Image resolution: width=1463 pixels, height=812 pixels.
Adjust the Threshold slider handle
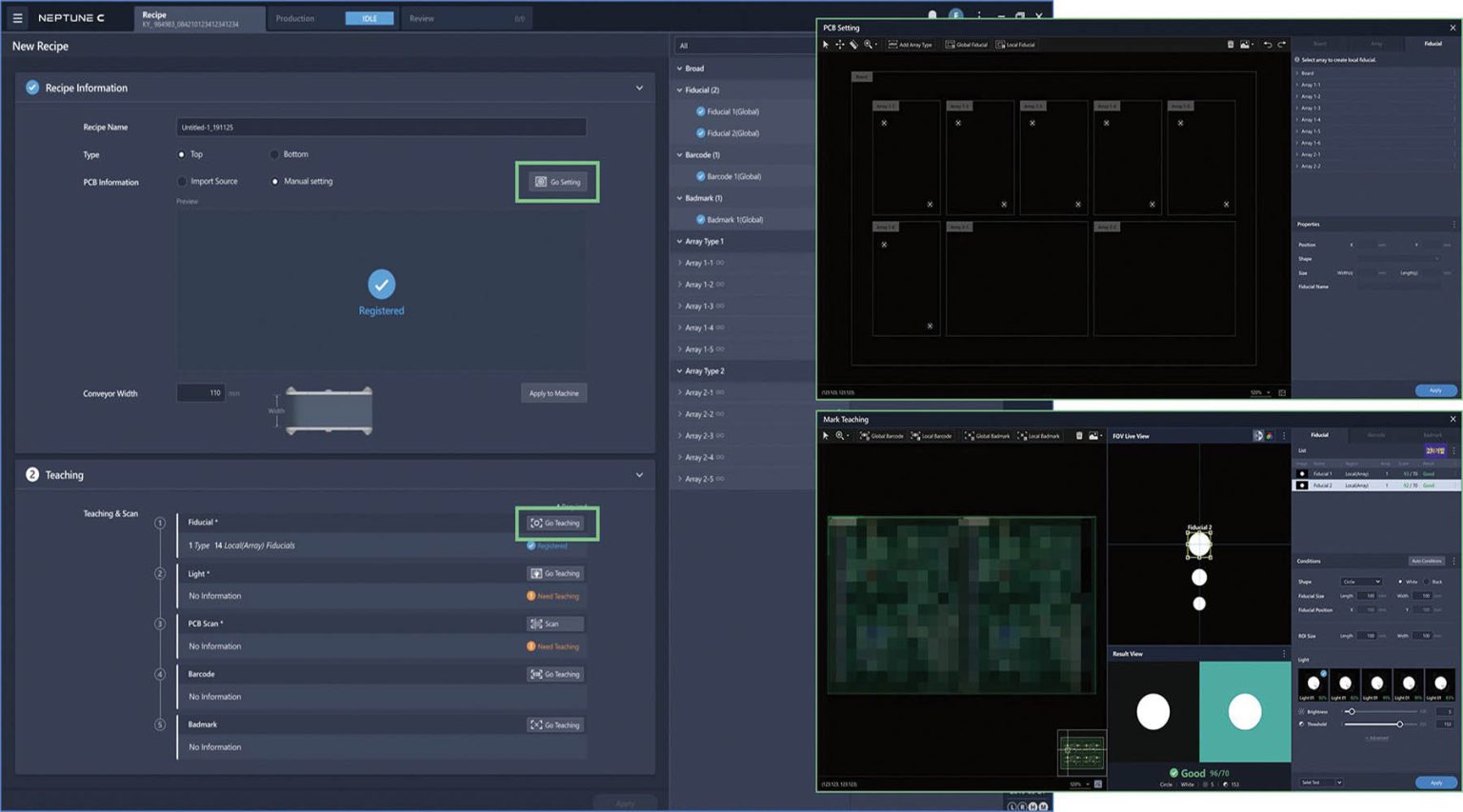click(1399, 724)
